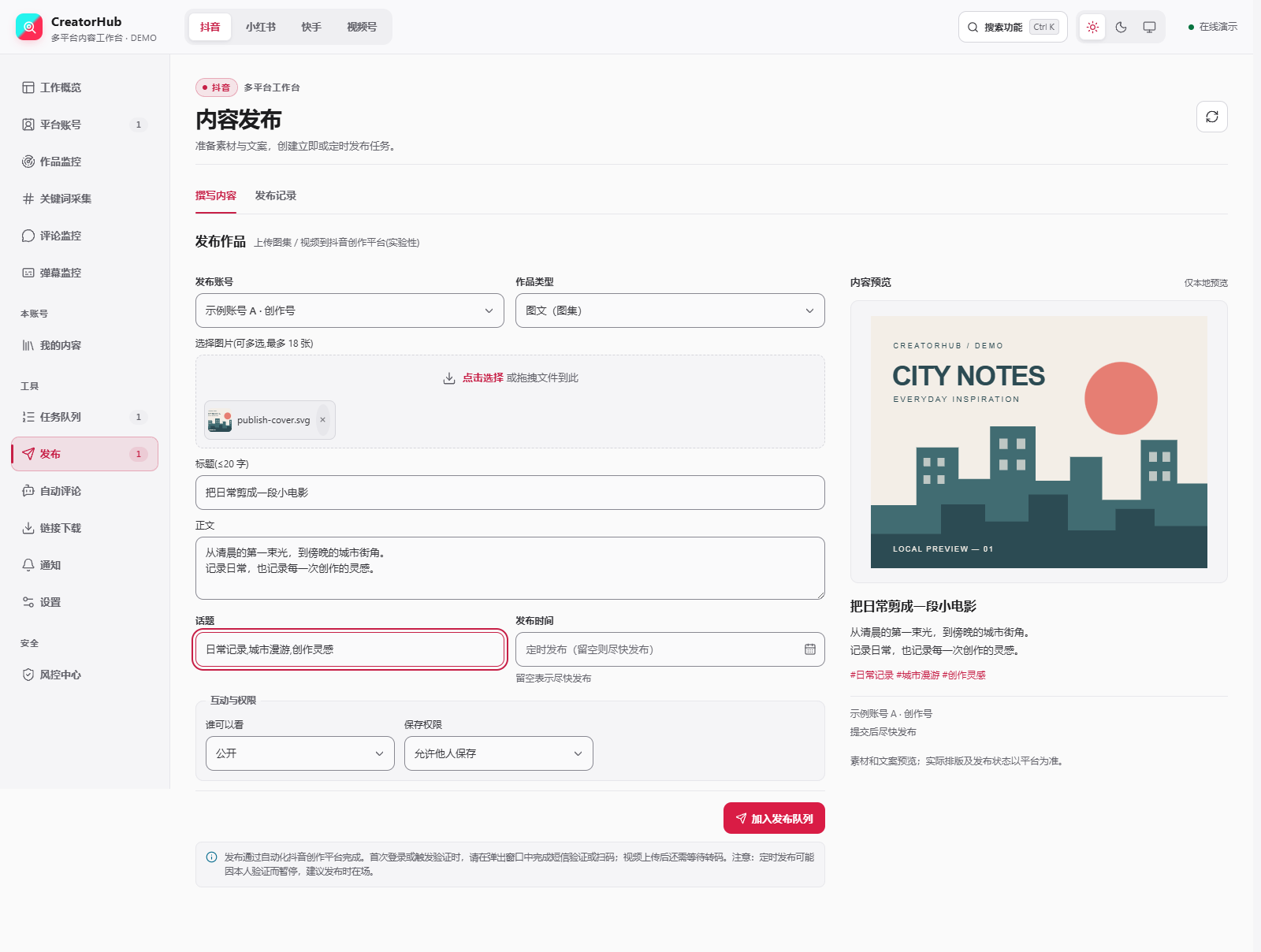Switch to dark theme

tap(1121, 27)
